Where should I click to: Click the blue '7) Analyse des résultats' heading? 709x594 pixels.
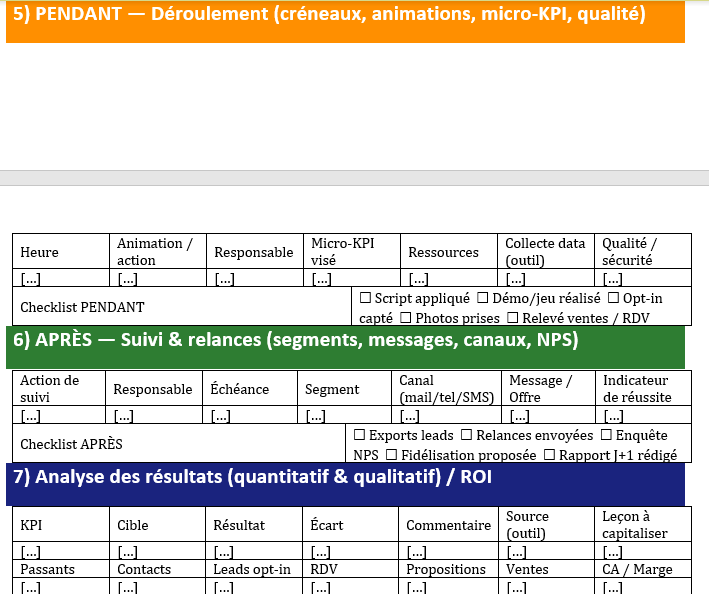[x=345, y=477]
